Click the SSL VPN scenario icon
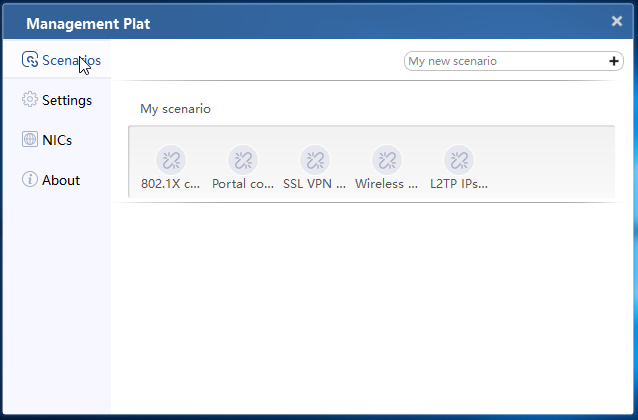 point(315,160)
